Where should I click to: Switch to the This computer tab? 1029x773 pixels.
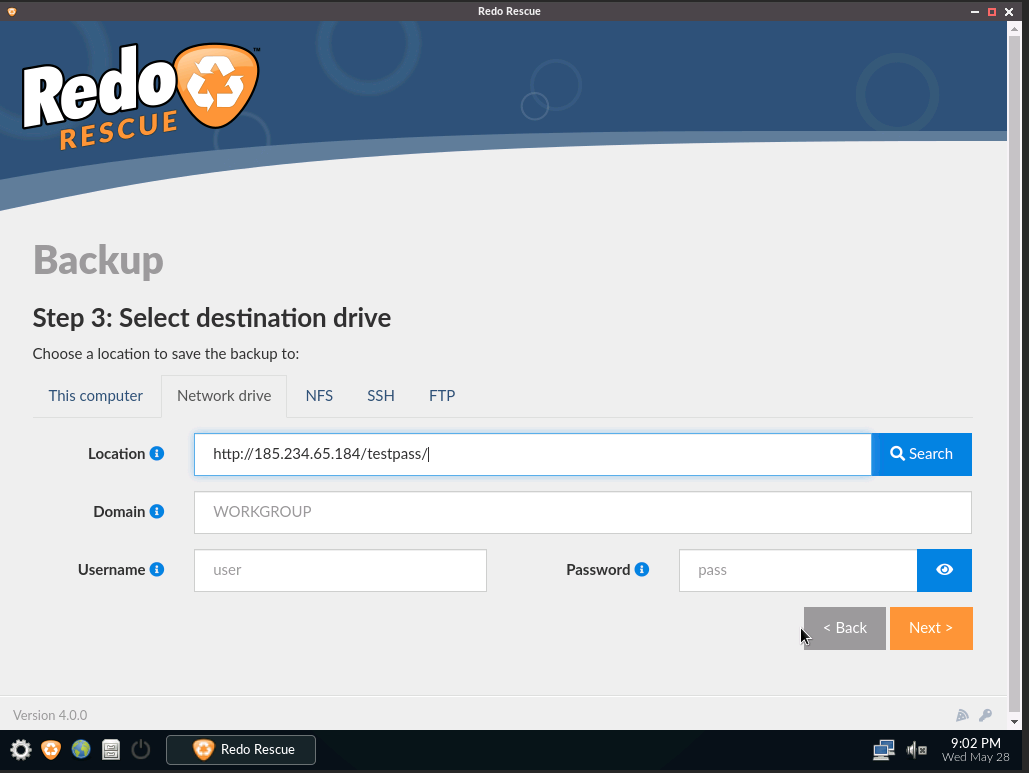[96, 396]
